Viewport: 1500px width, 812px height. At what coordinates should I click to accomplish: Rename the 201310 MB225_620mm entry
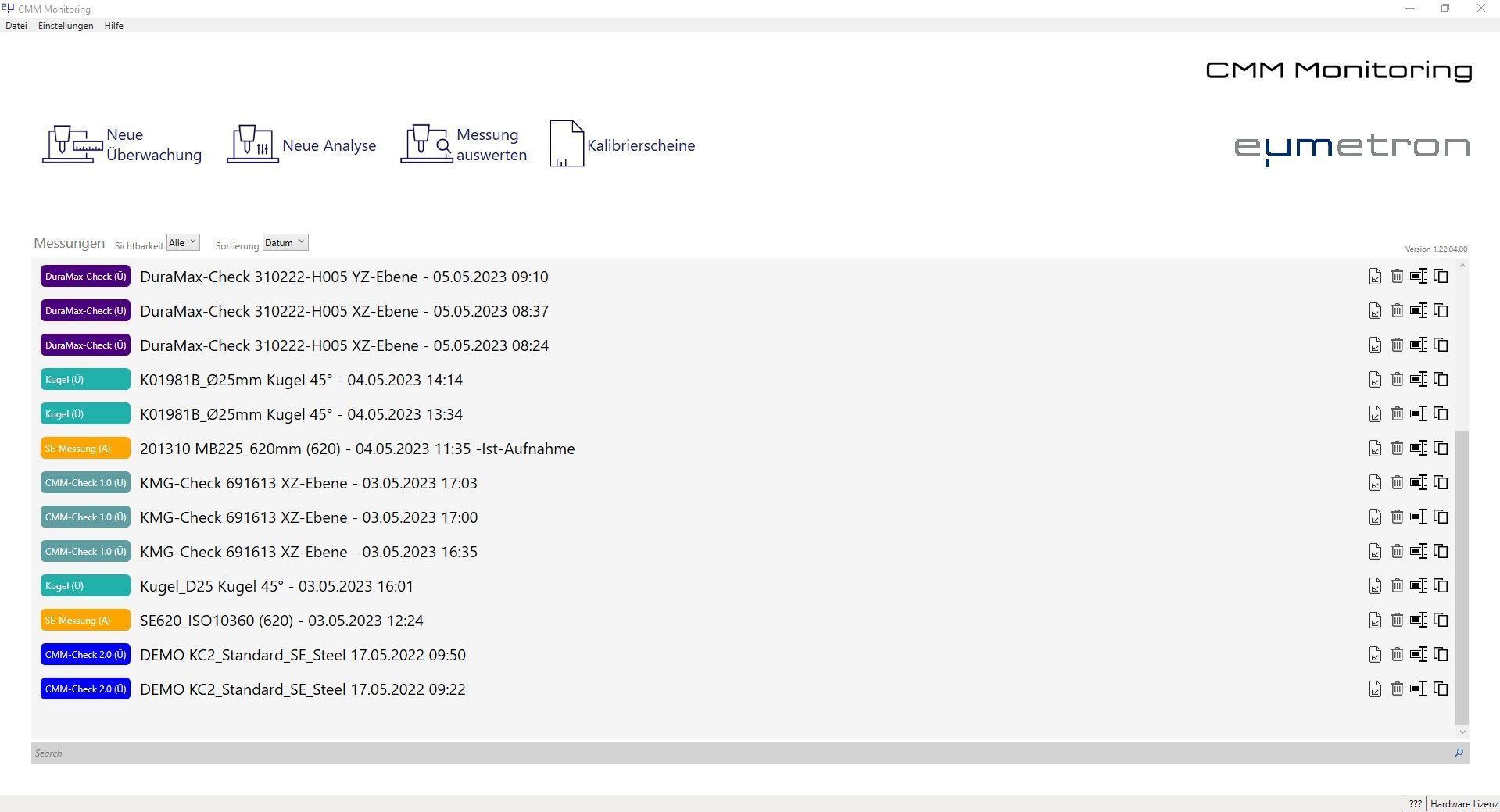(x=1419, y=449)
